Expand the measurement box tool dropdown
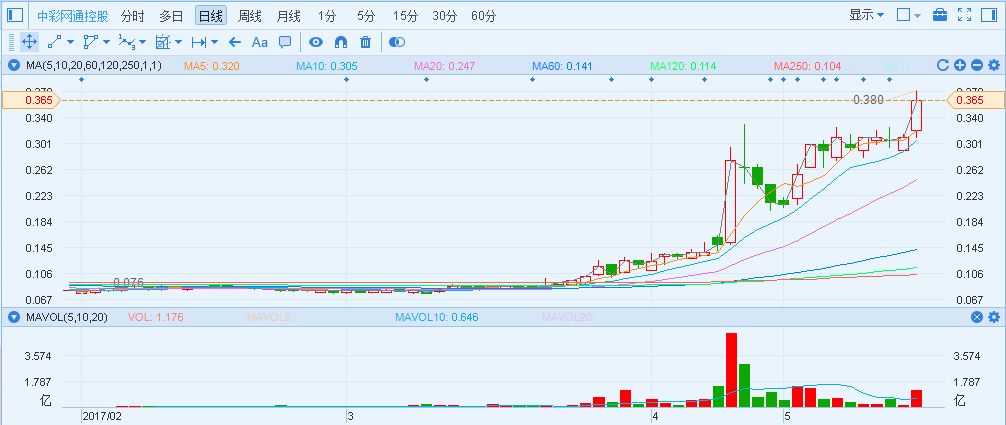 pos(178,42)
